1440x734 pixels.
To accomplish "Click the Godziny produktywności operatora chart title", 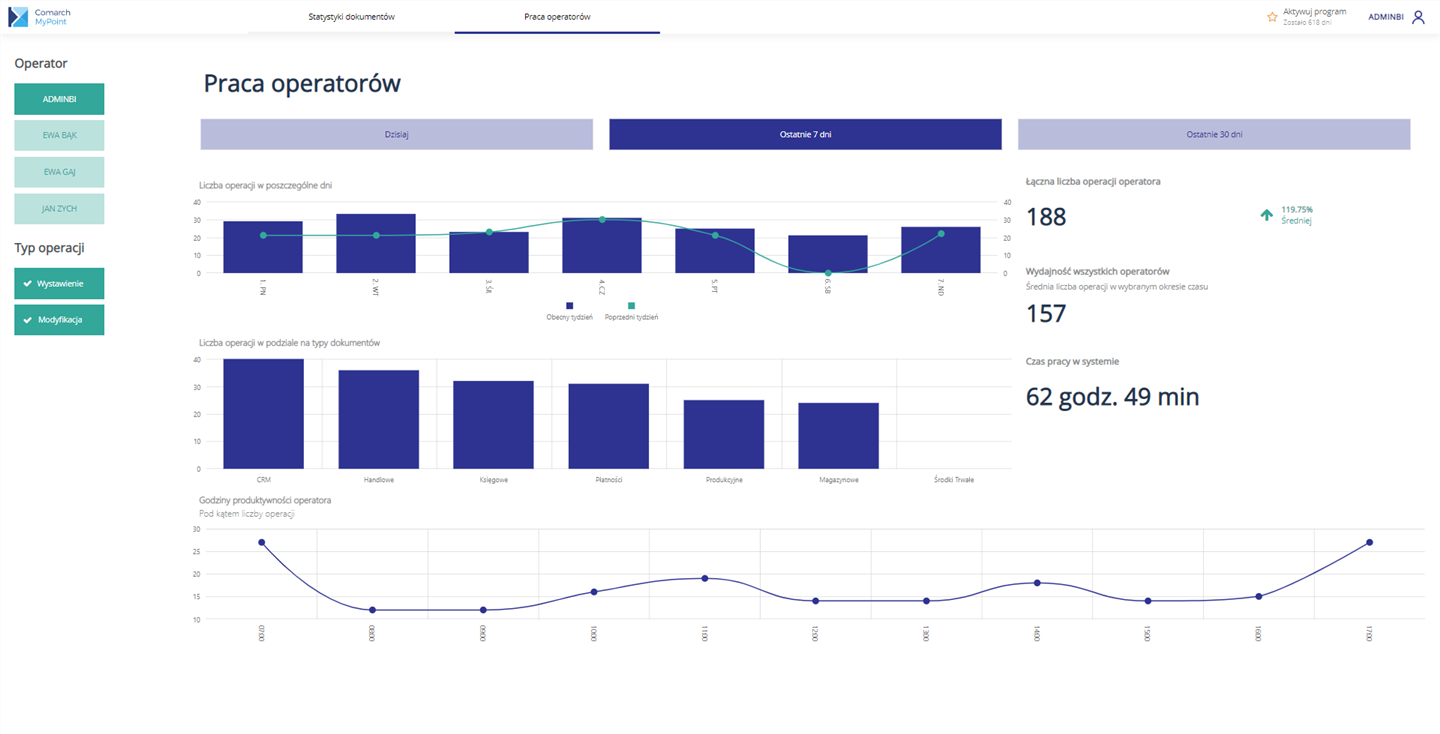I will point(265,500).
